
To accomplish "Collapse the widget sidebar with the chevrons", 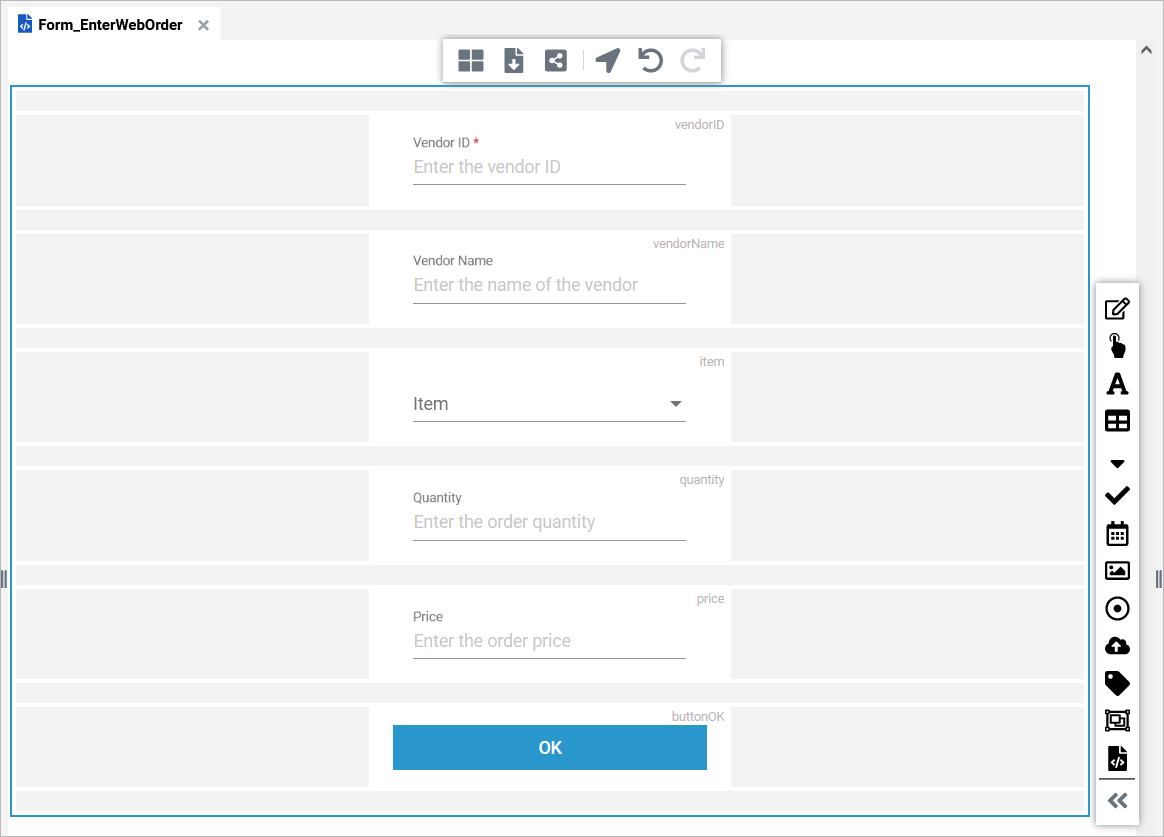I will coord(1117,800).
